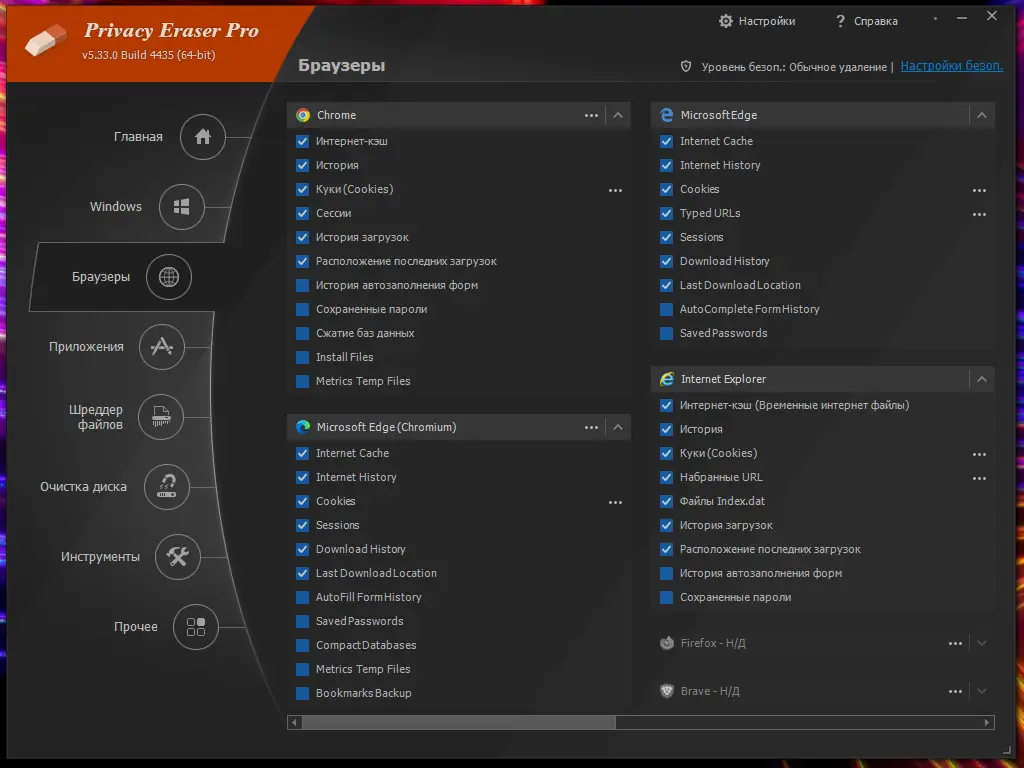
Task: Switch to the Браузеры tab
Action: [168, 277]
